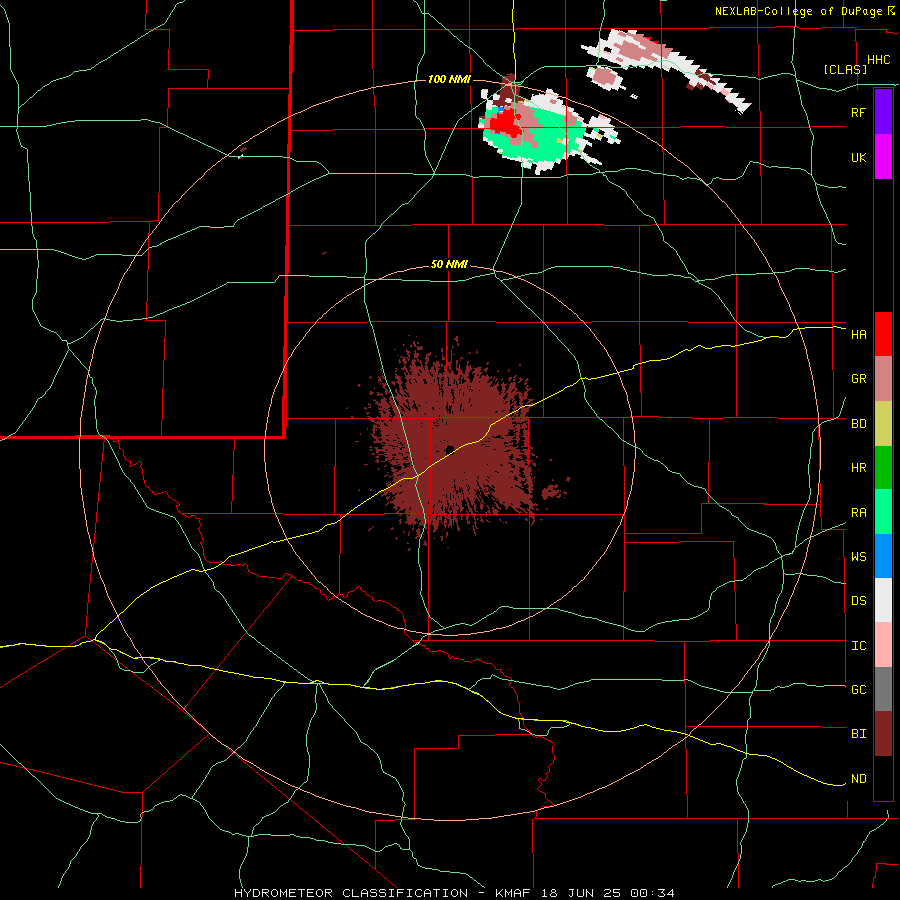The width and height of the screenshot is (900, 900).
Task: Click the black radar site dot at center
Action: coord(450,449)
